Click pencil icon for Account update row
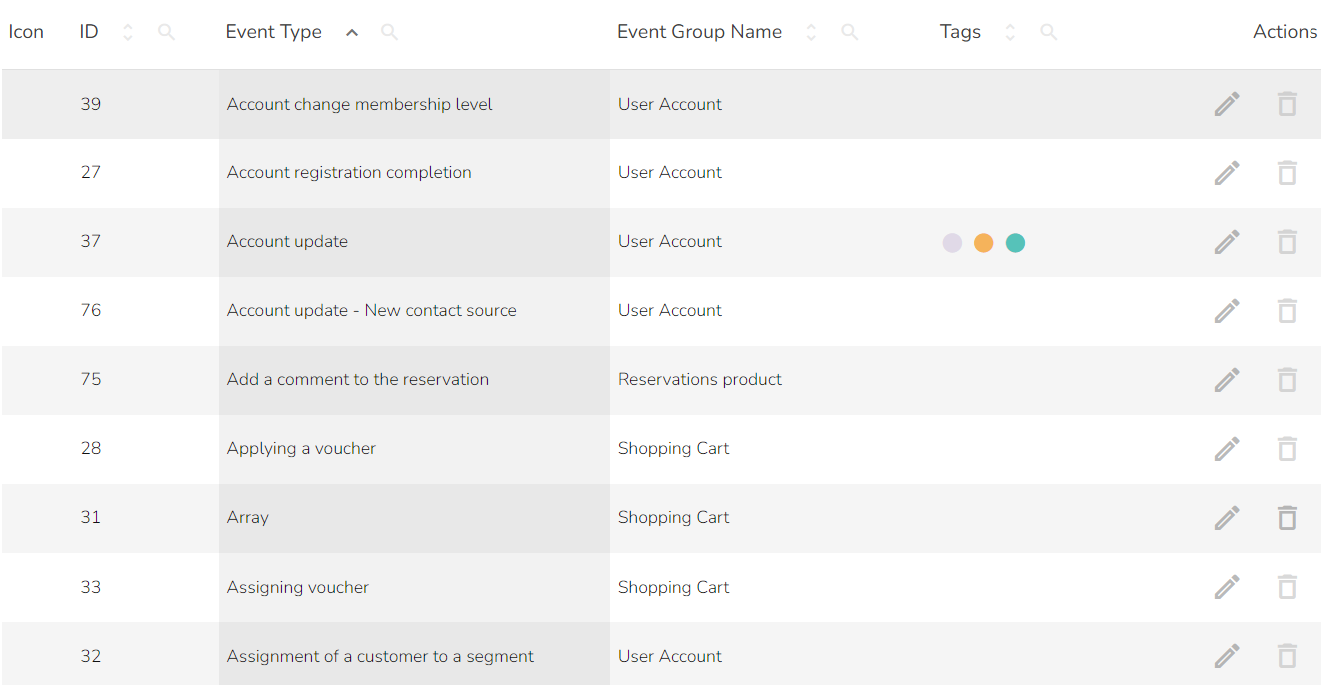This screenshot has height=685, width=1321. pos(1227,242)
